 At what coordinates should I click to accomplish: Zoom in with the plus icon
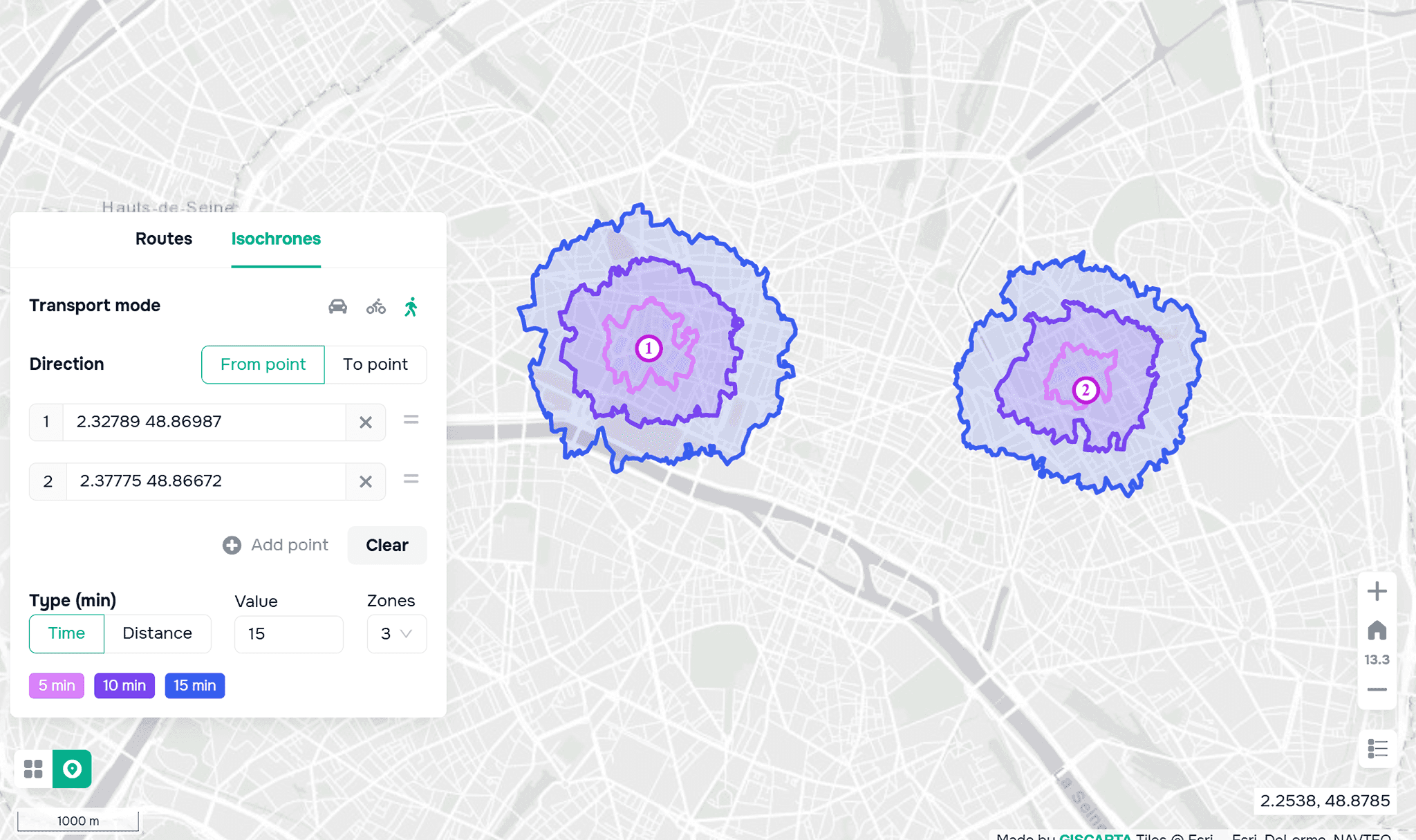1377,591
